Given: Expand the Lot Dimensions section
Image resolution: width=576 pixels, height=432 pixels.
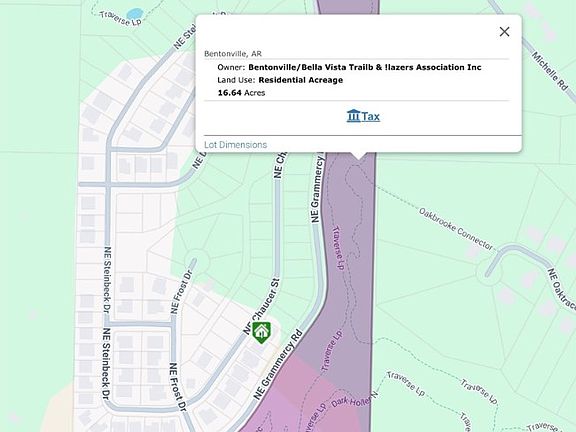Looking at the screenshot, I should [235, 145].
